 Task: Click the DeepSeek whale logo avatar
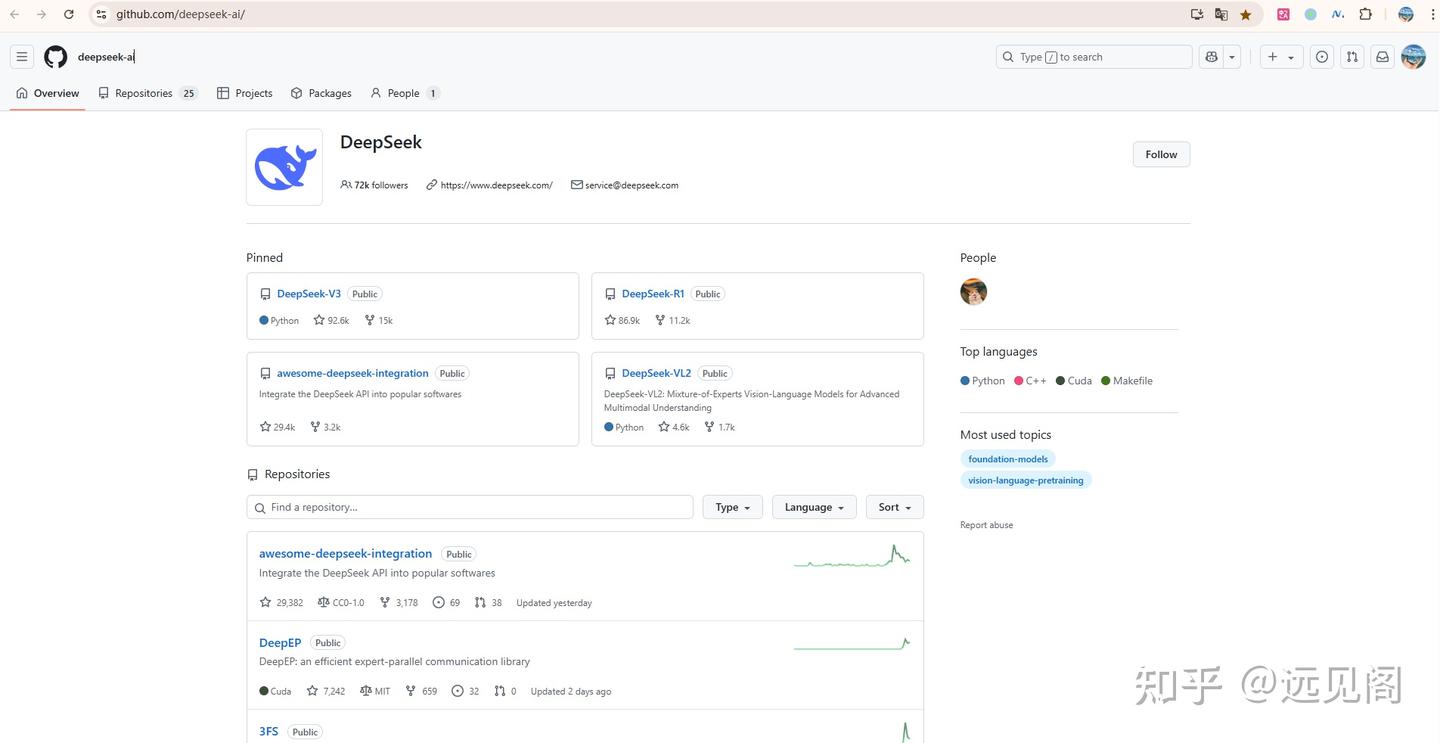click(x=285, y=167)
